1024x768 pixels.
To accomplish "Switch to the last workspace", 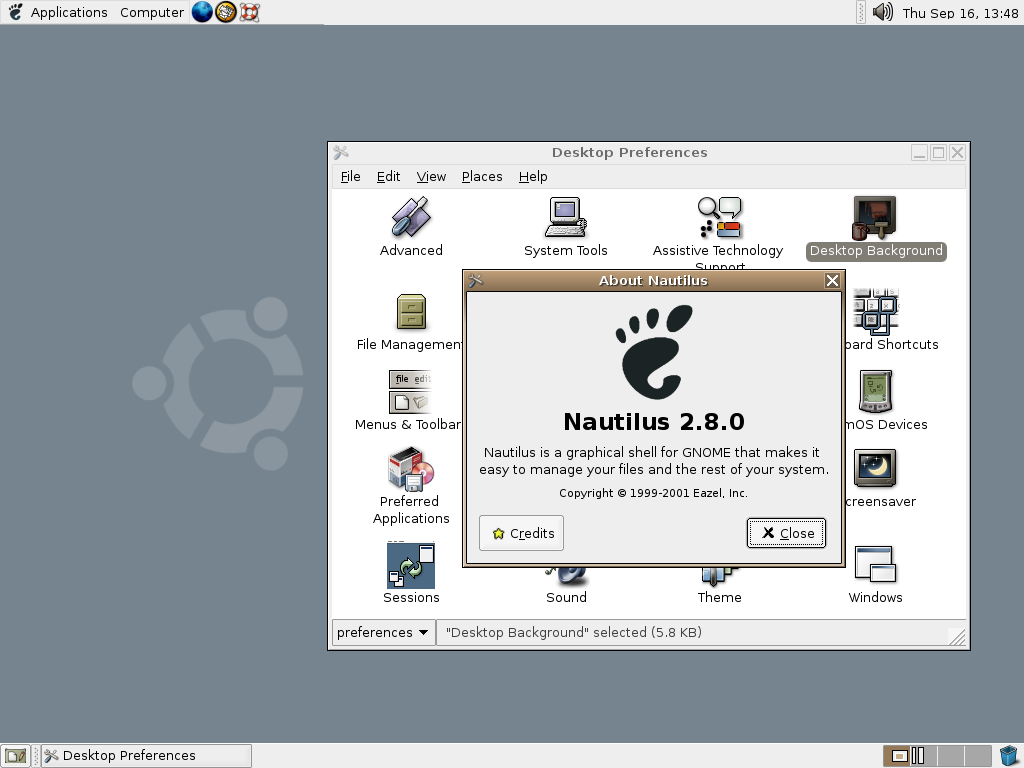I will click(978, 756).
